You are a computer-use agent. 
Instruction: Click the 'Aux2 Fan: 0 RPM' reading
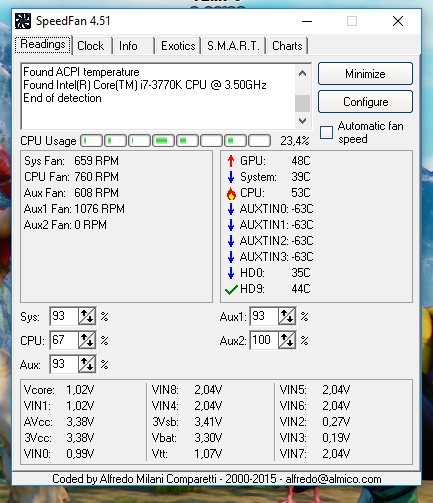(65, 225)
